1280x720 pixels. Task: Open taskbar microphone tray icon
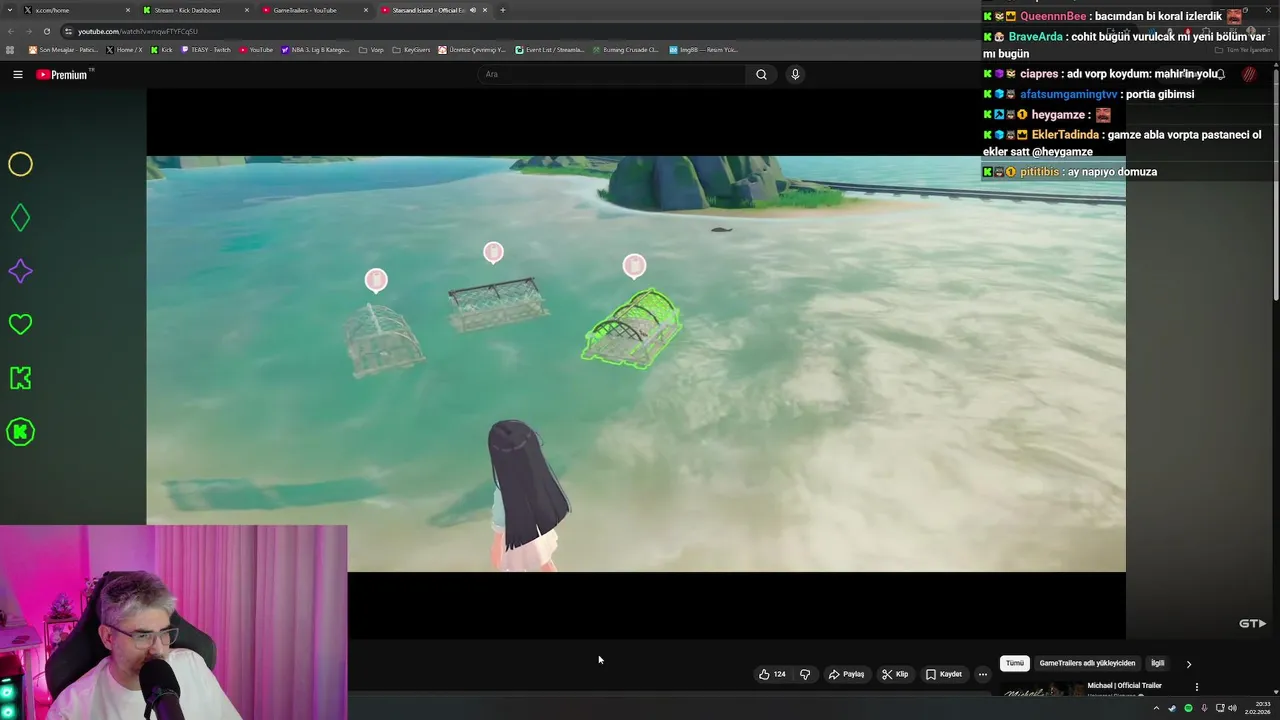coord(1204,708)
